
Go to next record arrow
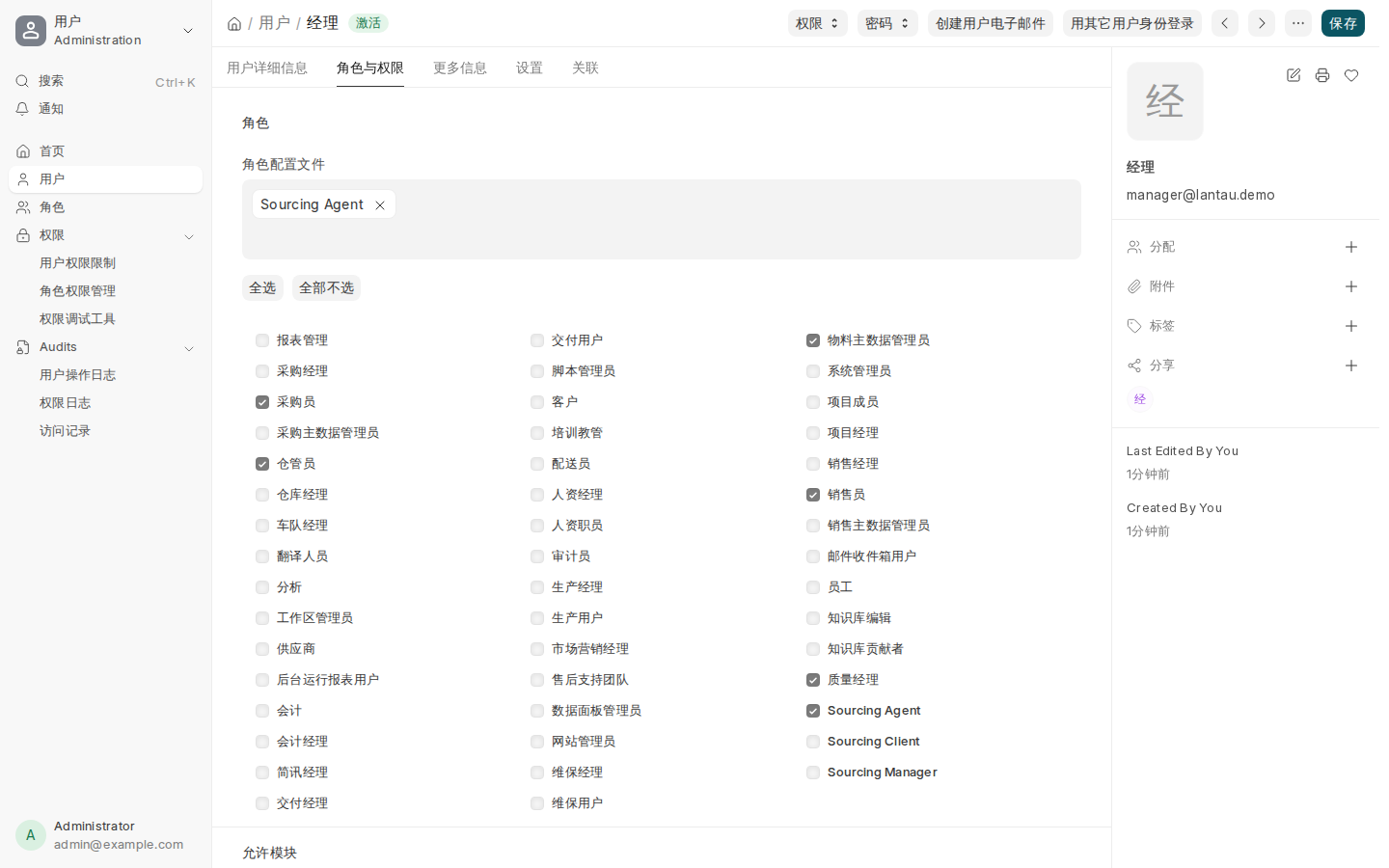pos(1262,23)
